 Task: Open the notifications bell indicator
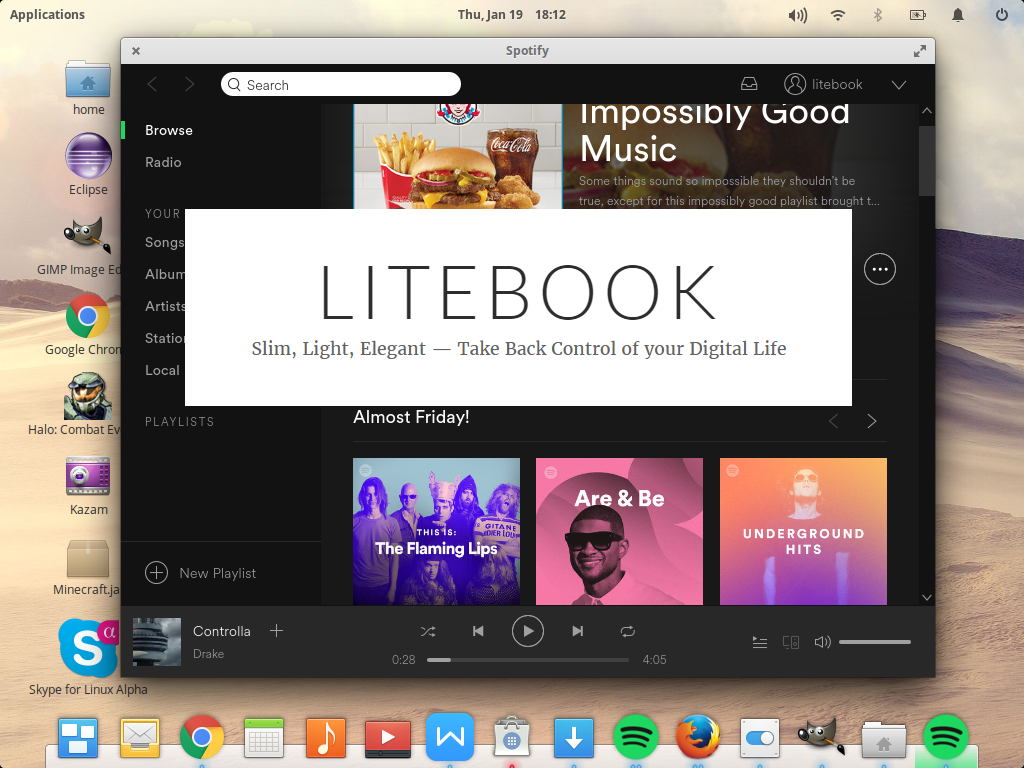(958, 15)
